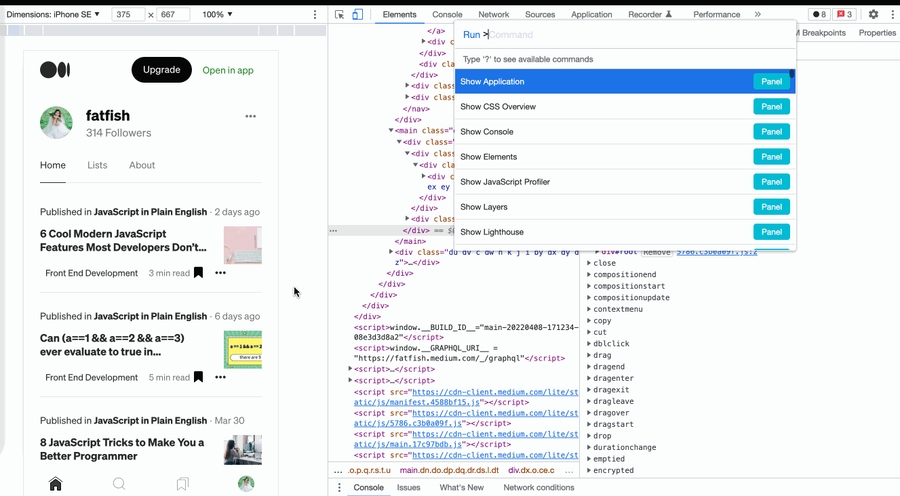Expand the more DevTools tabs chevron
Viewport: 900px width, 496px height.
pos(757,15)
